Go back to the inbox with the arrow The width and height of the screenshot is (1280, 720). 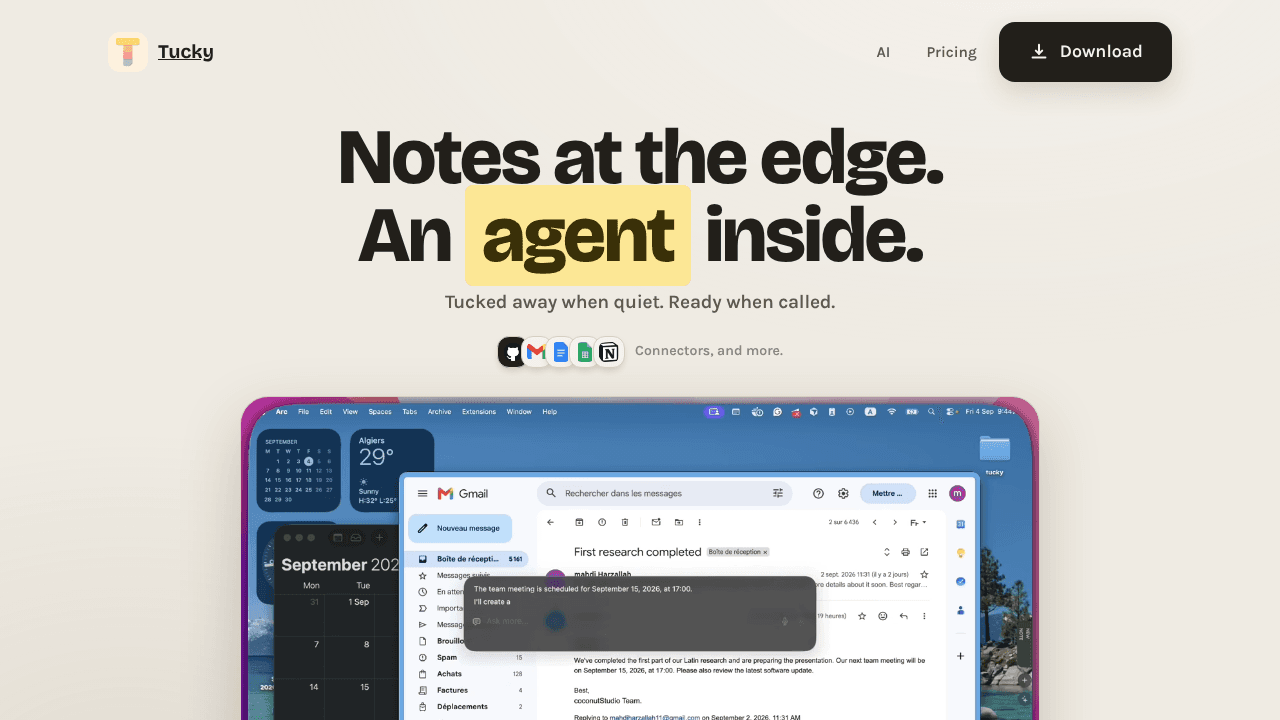tap(550, 522)
